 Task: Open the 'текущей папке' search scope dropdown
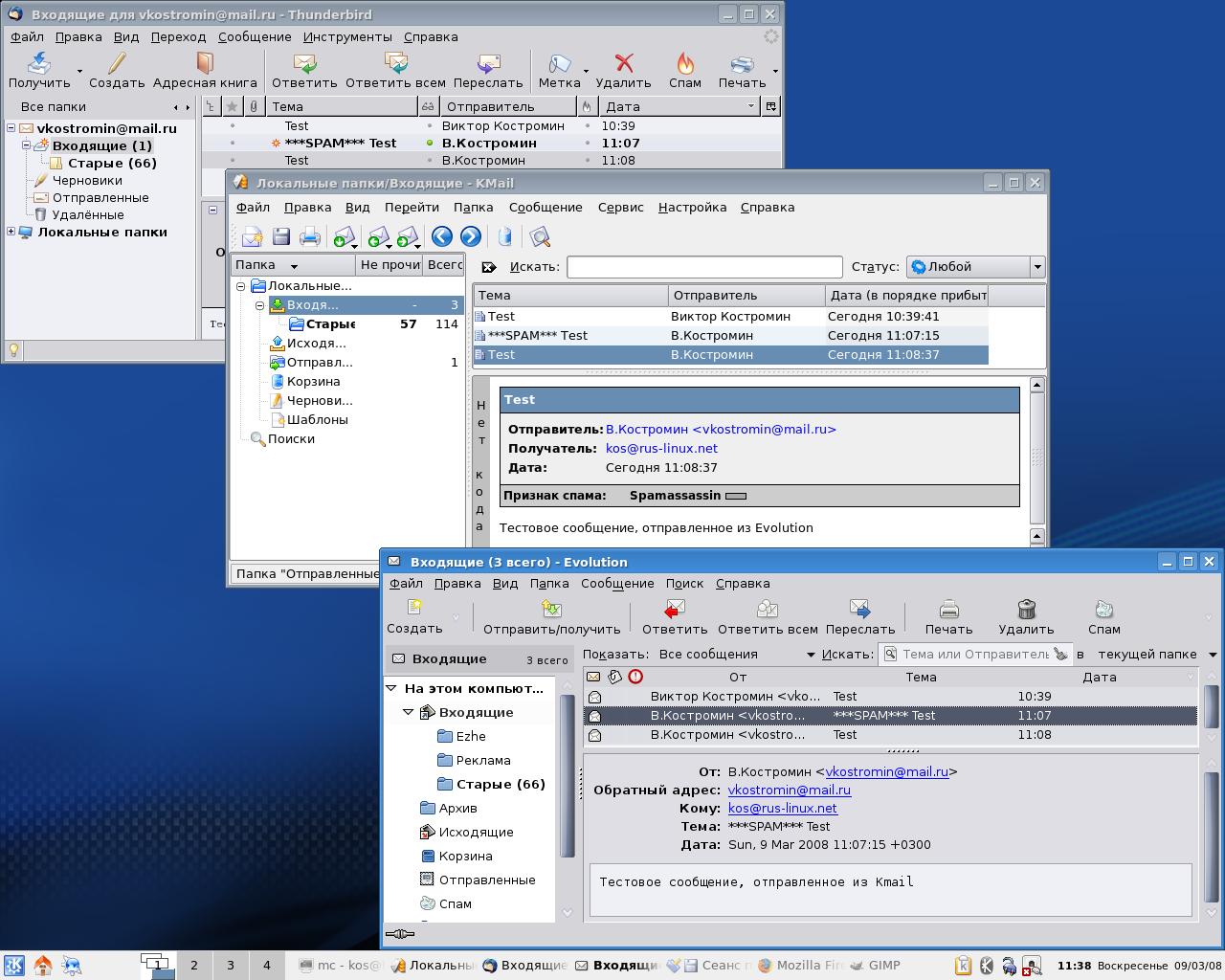coord(1156,655)
